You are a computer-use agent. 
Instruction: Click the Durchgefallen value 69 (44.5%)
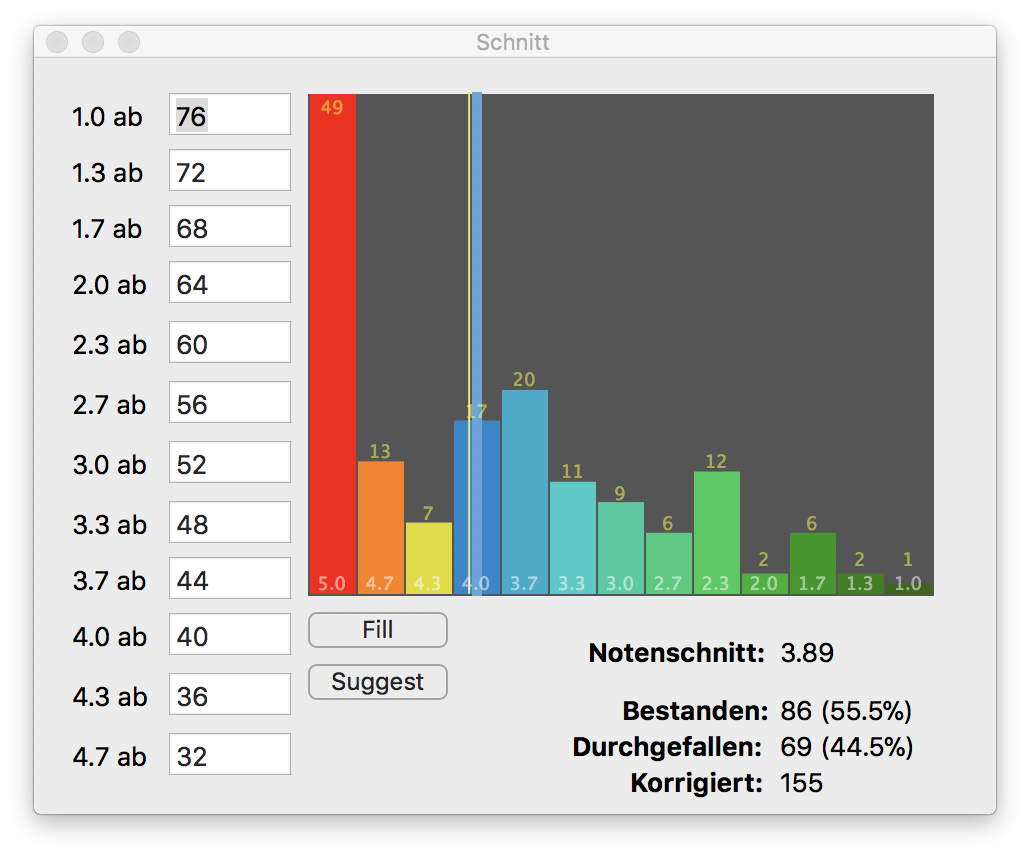point(847,747)
